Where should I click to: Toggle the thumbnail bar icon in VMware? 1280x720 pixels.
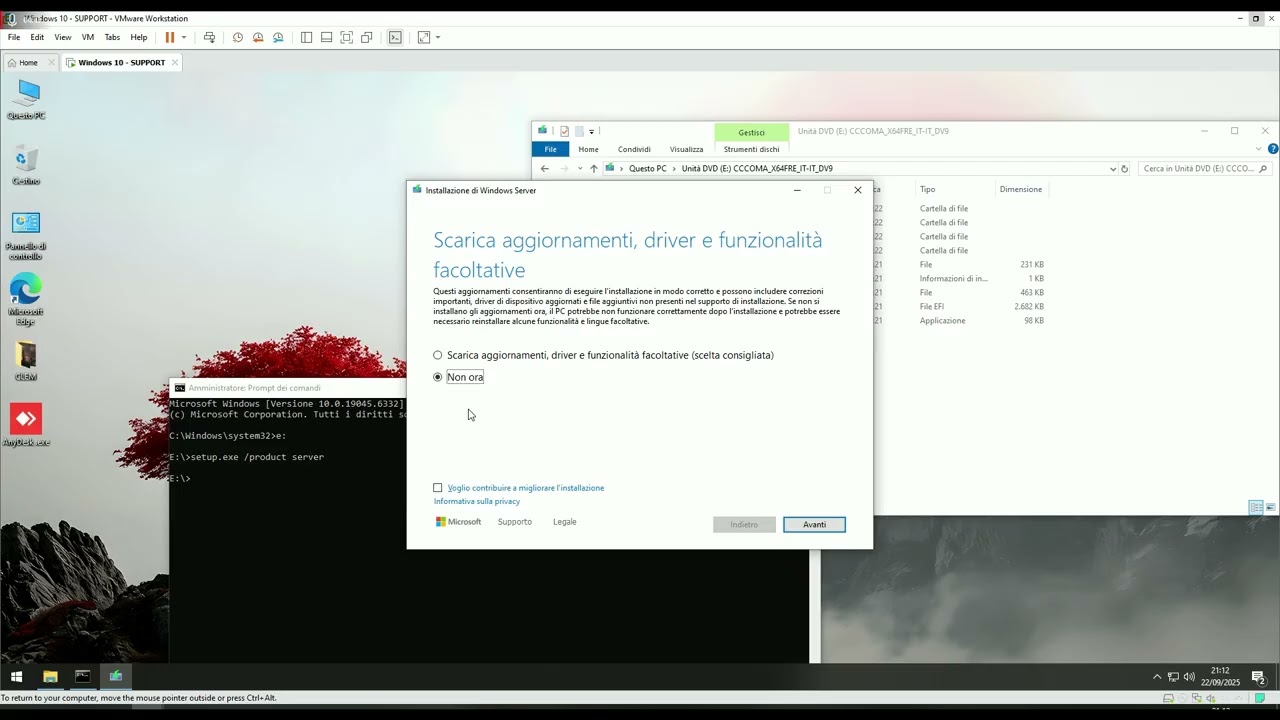[326, 37]
